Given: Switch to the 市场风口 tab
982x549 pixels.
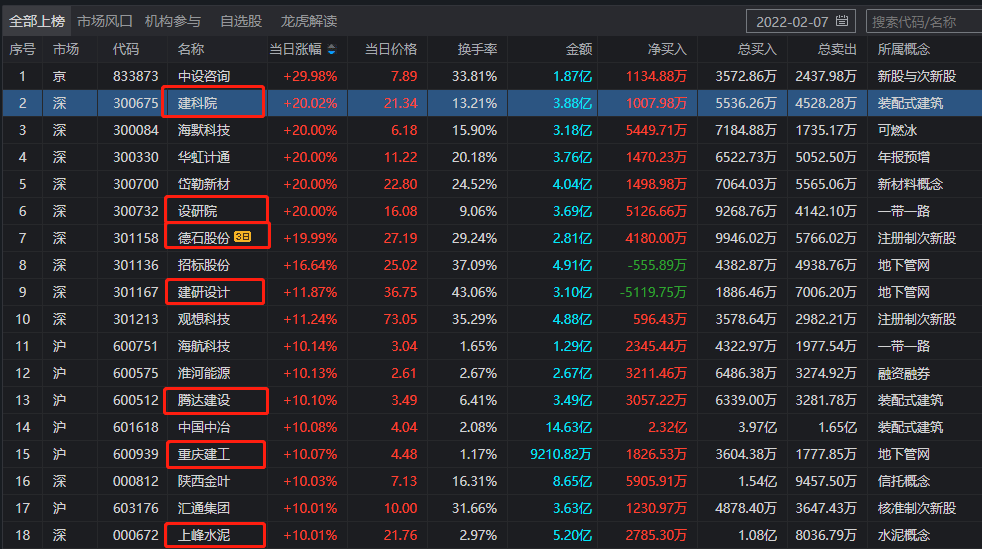Looking at the screenshot, I should [105, 21].
